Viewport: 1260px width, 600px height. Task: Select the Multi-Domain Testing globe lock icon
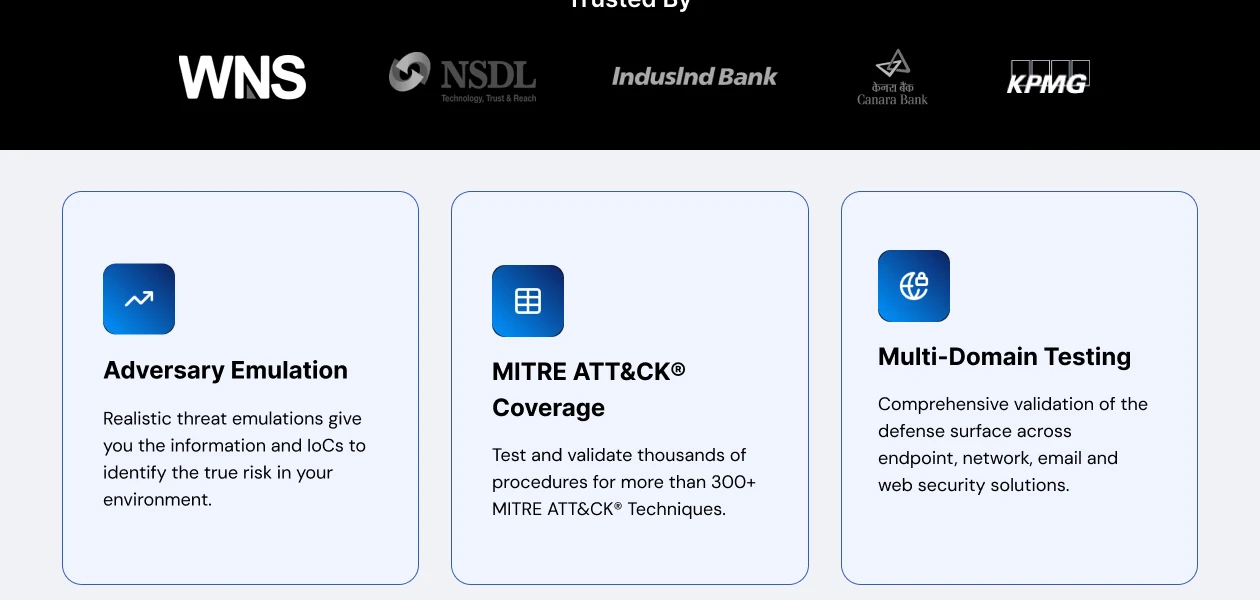coord(914,286)
